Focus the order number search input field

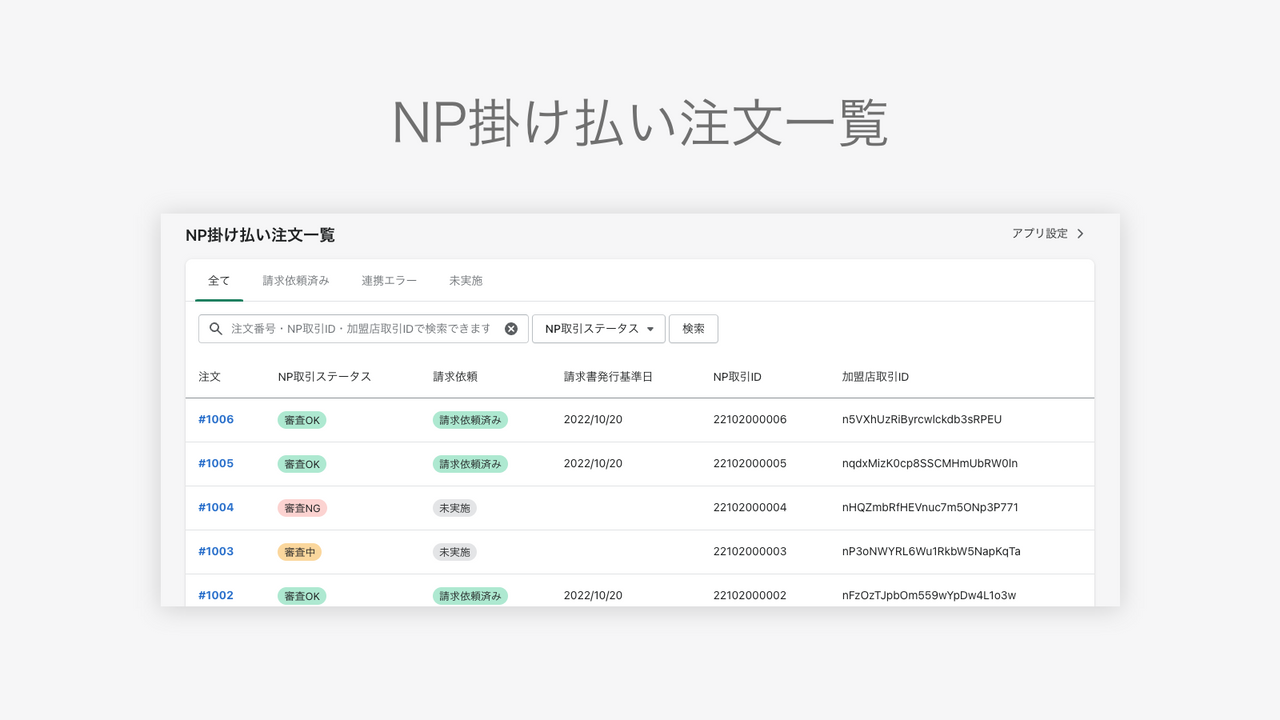364,329
